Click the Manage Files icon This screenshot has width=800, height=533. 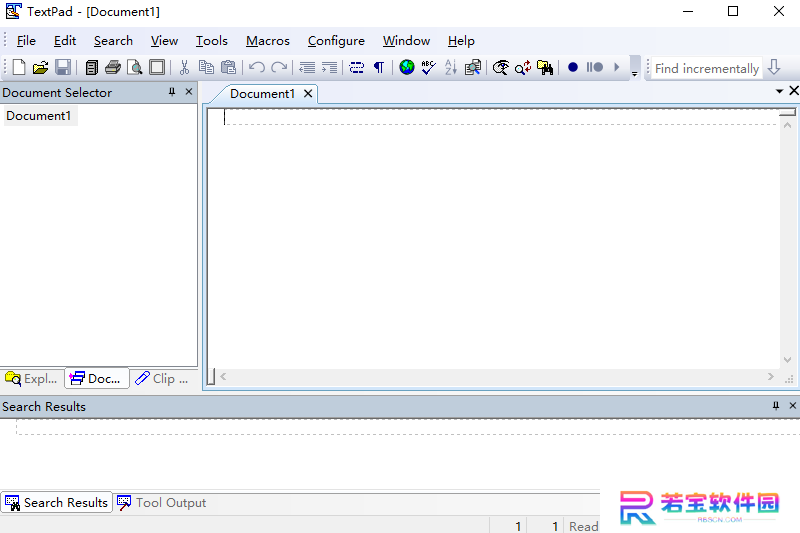[91, 67]
